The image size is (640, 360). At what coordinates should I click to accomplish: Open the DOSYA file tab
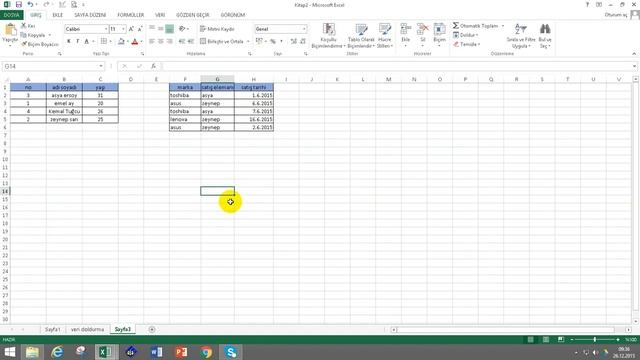11,15
